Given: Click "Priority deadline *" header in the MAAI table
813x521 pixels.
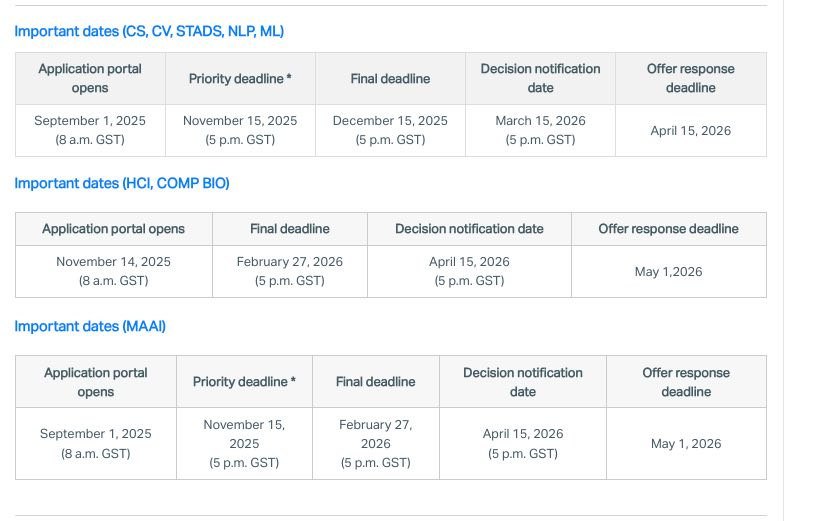Looking at the screenshot, I should click(244, 381).
